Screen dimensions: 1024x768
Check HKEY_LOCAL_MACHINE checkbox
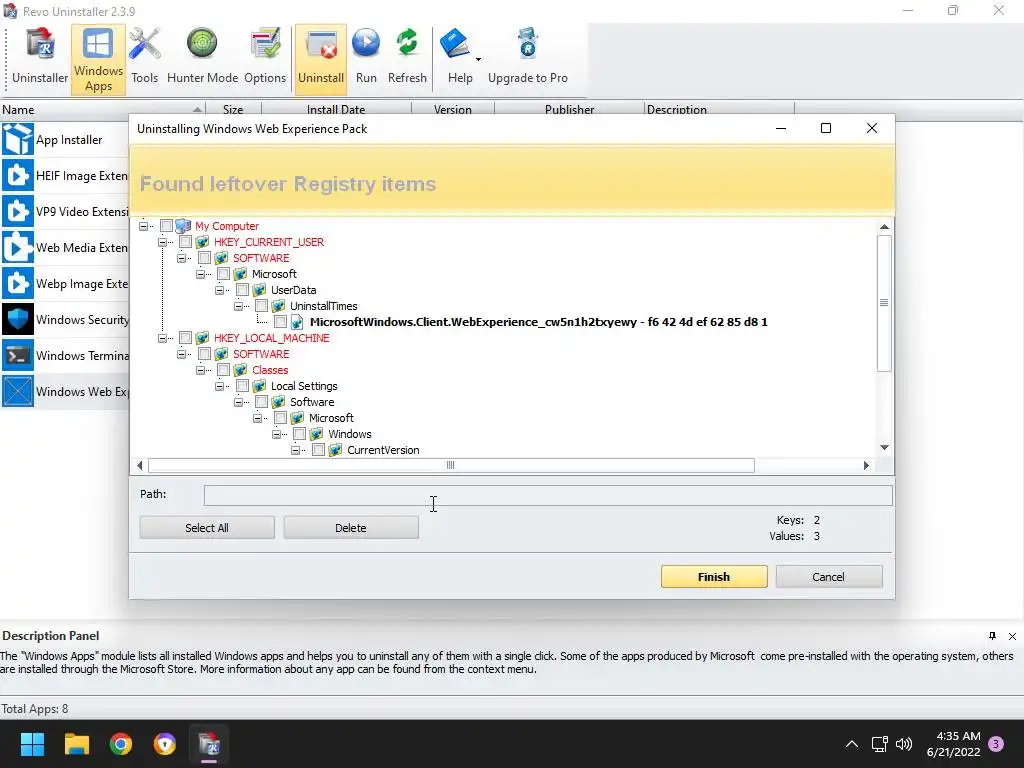coord(185,338)
